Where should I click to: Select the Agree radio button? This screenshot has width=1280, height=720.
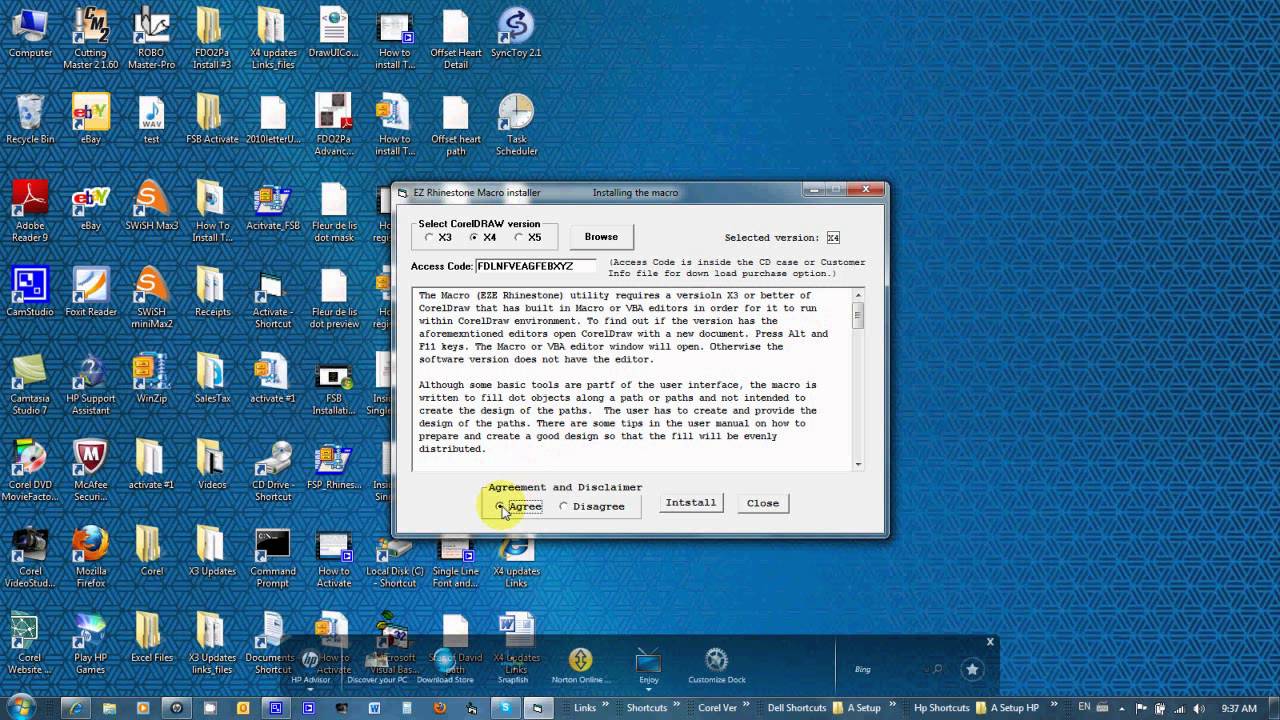pyautogui.click(x=500, y=506)
